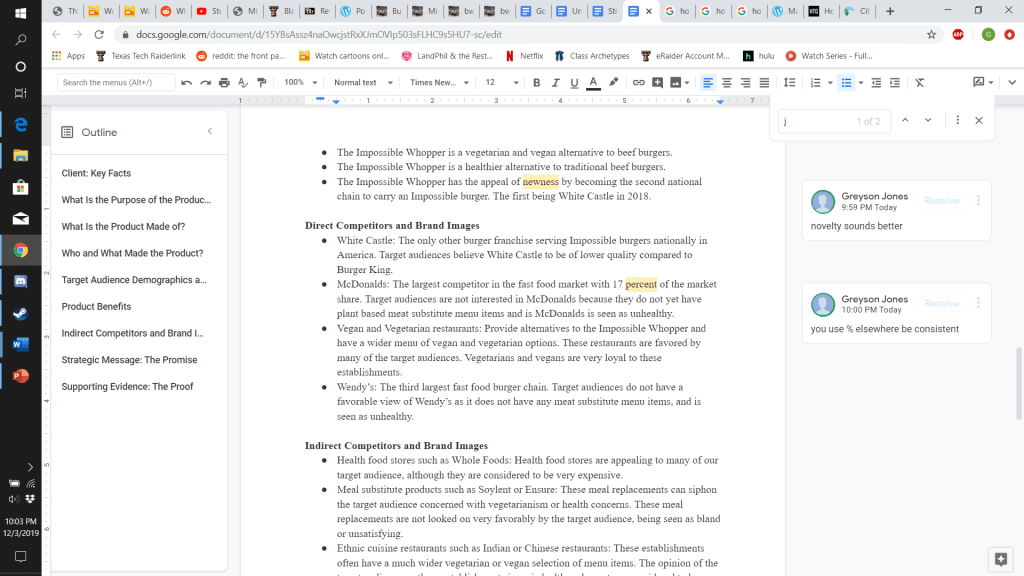Resolve the 'be consistent' comment
Screen dimensions: 1024x576
[x=941, y=304]
